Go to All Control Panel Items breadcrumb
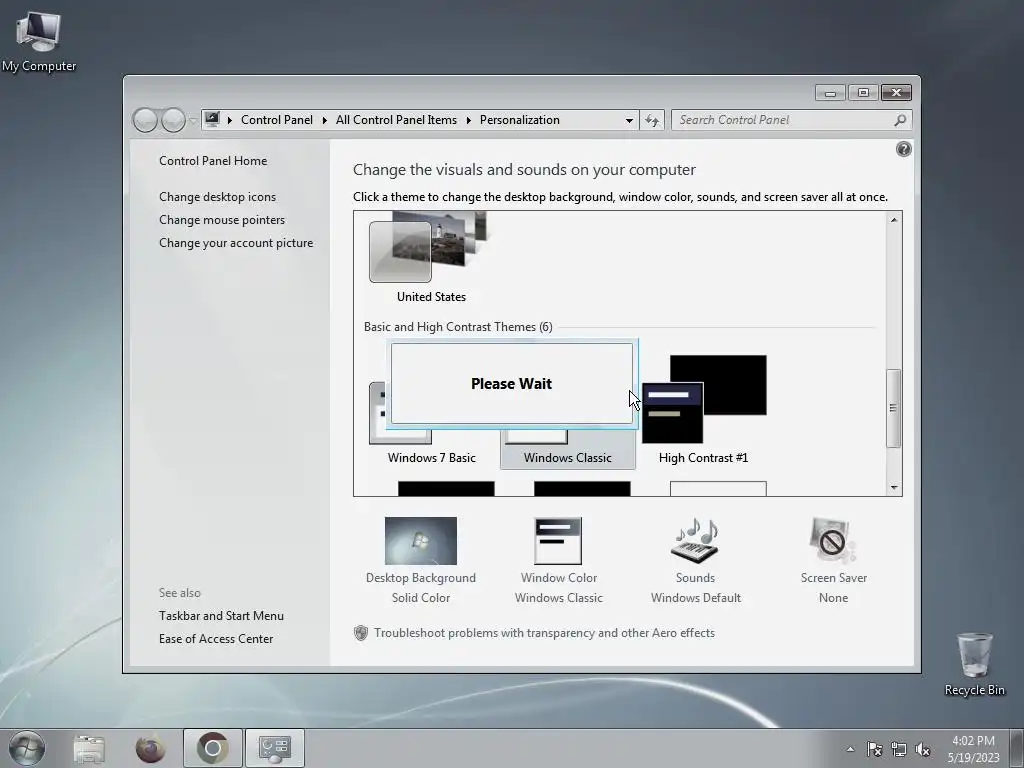This screenshot has width=1024, height=768. point(396,120)
